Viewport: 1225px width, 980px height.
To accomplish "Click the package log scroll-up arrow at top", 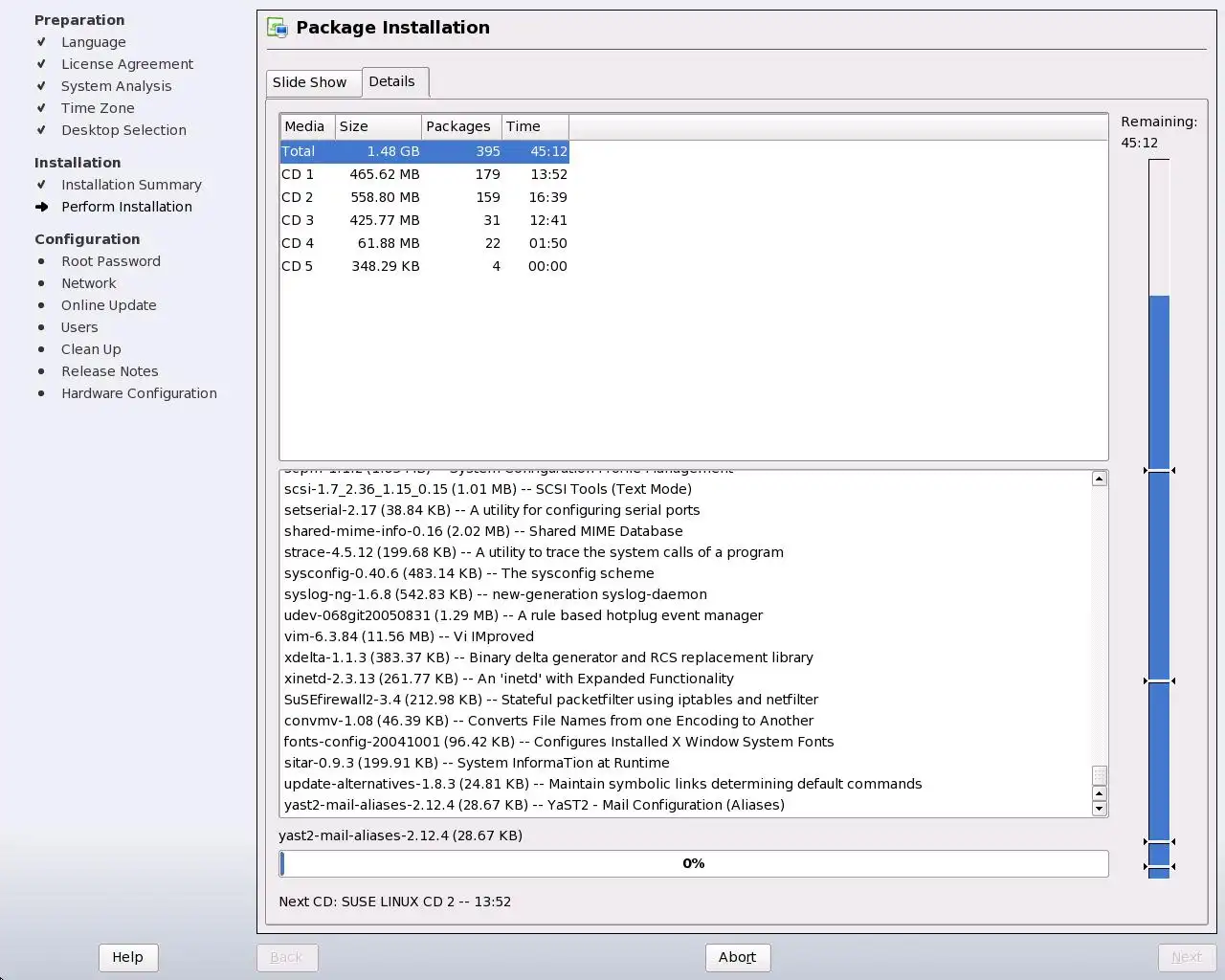I will pyautogui.click(x=1099, y=479).
